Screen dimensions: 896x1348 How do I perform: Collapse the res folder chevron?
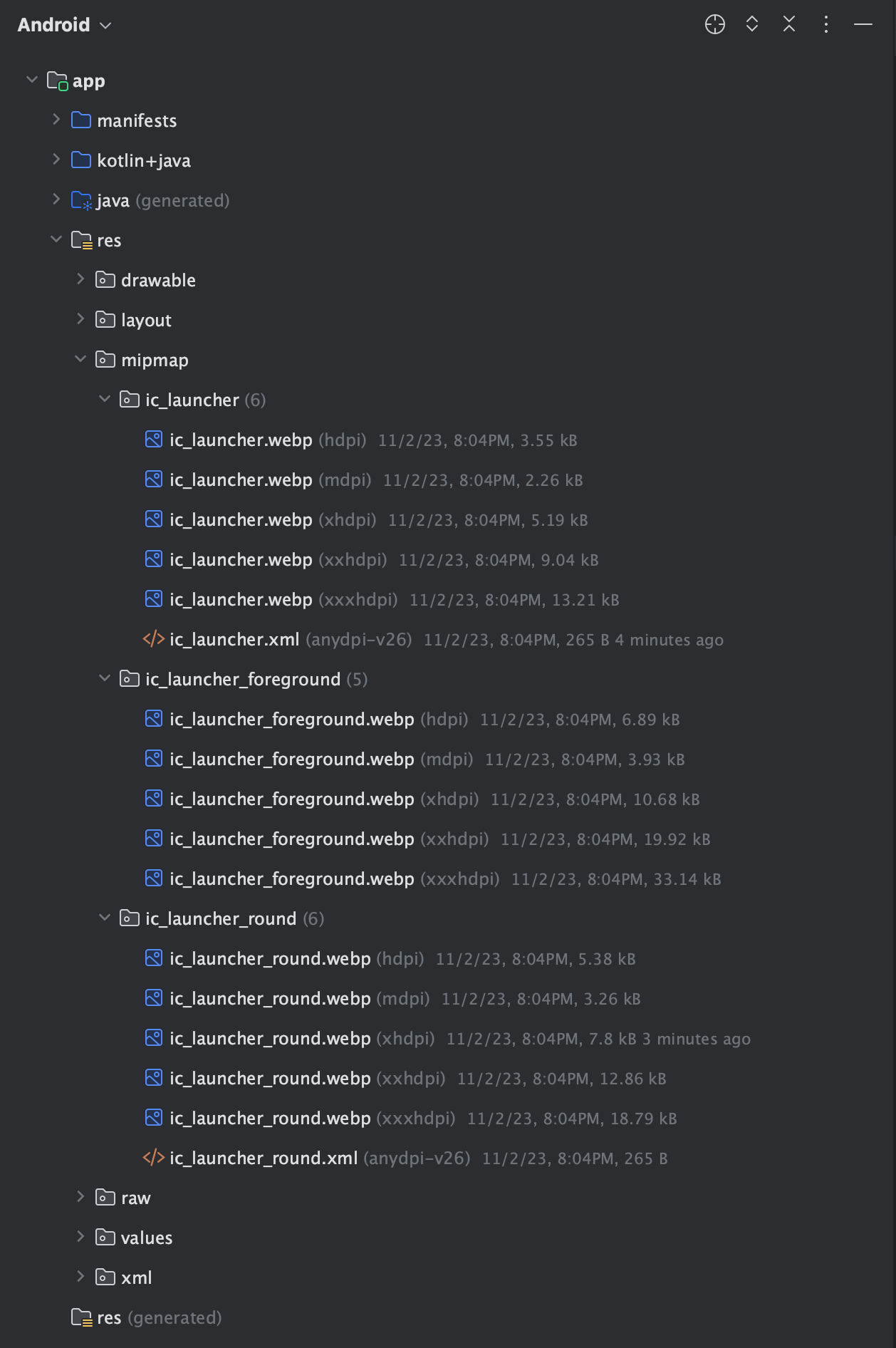56,239
